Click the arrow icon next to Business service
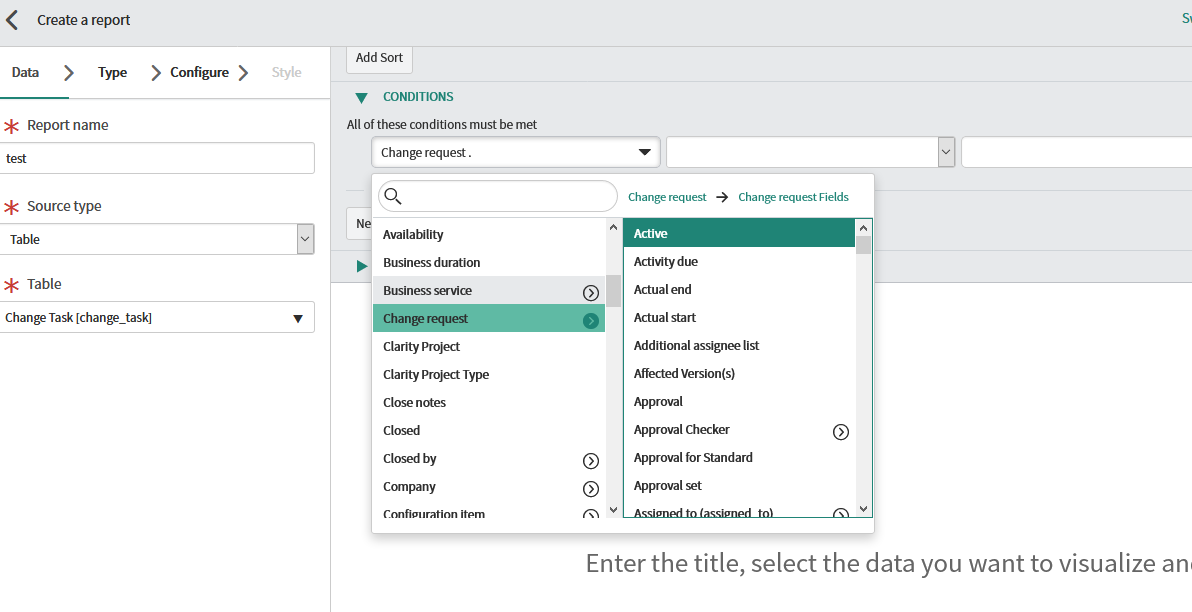This screenshot has width=1192, height=612. (x=590, y=292)
